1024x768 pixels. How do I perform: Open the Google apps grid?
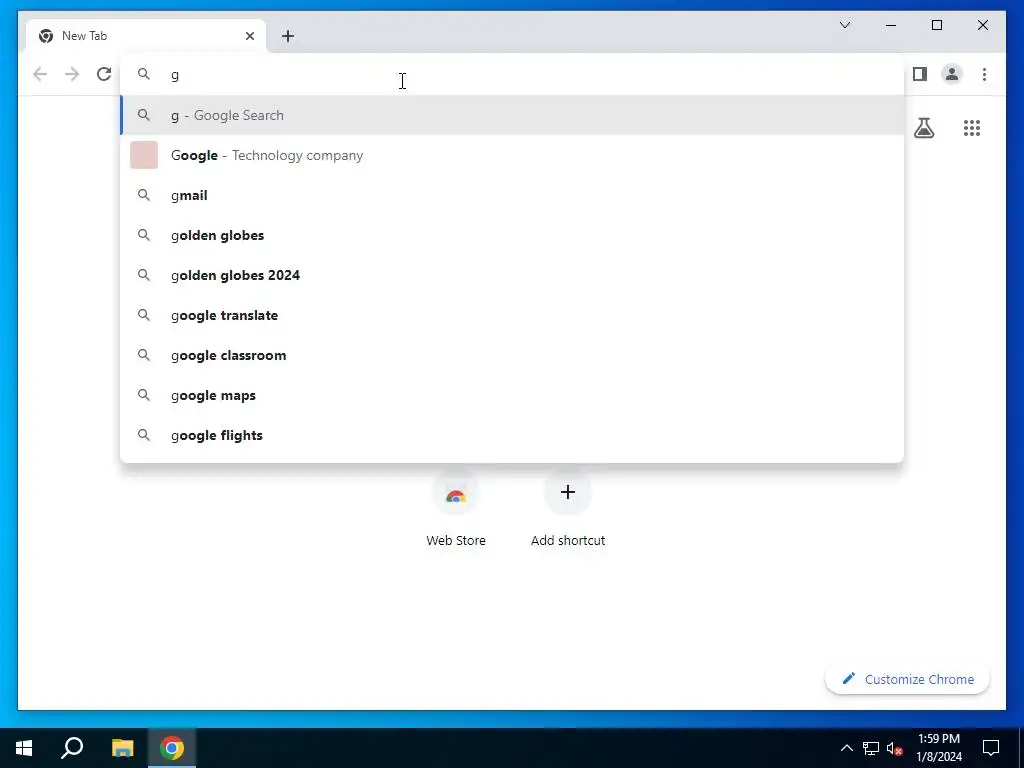(972, 128)
